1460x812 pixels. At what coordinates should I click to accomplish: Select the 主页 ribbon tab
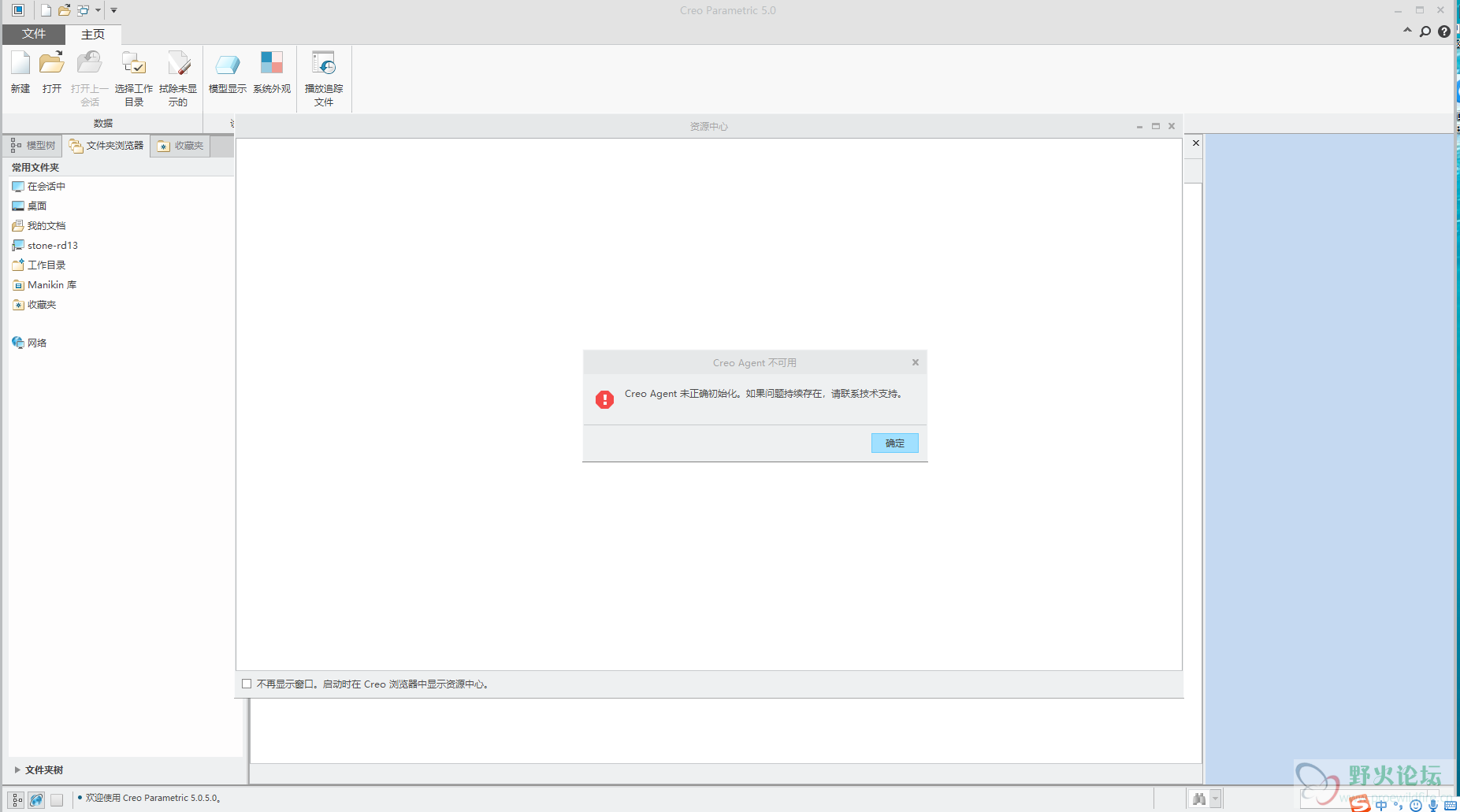click(93, 34)
